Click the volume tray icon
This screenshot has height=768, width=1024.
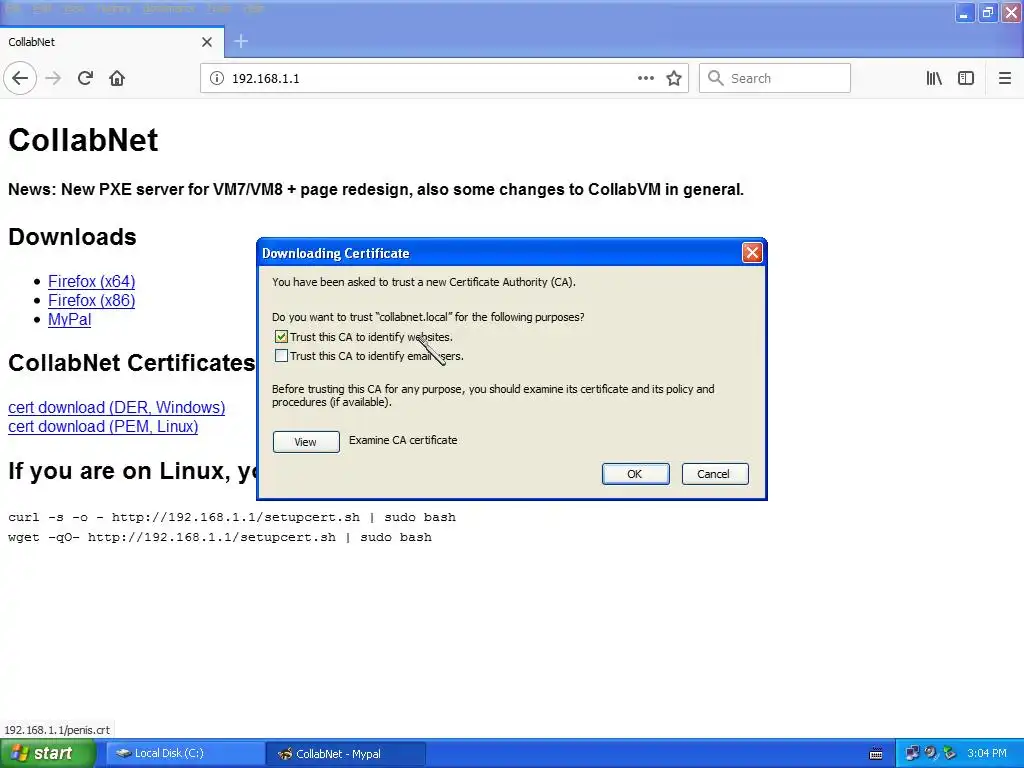point(931,754)
